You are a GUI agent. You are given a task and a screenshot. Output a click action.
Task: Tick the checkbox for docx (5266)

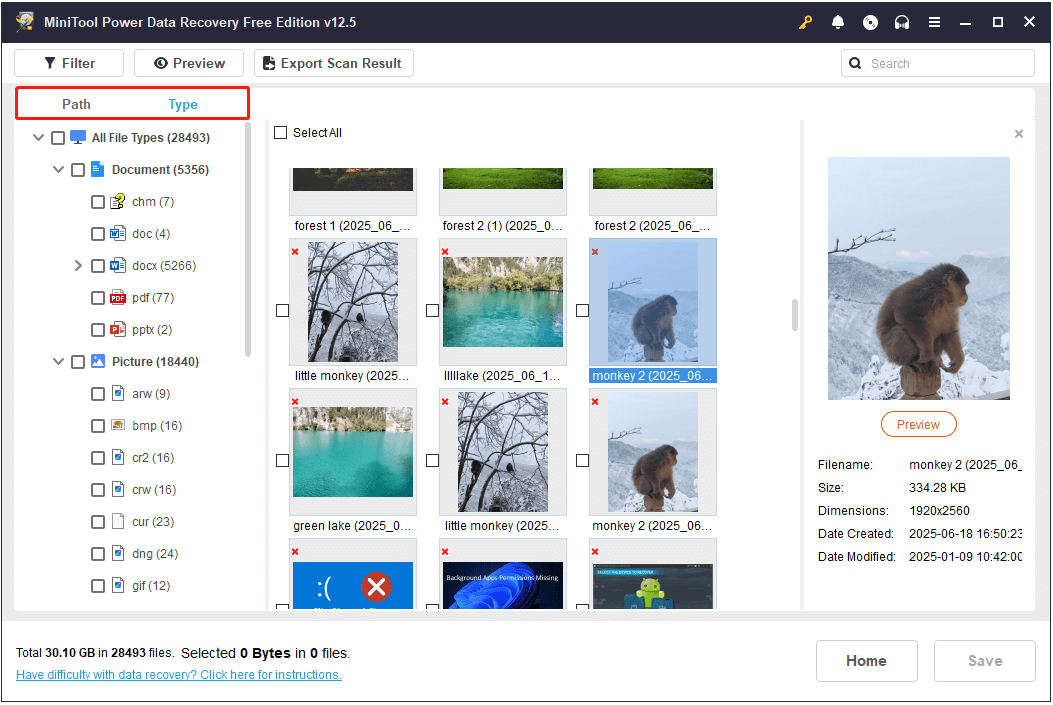[98, 266]
